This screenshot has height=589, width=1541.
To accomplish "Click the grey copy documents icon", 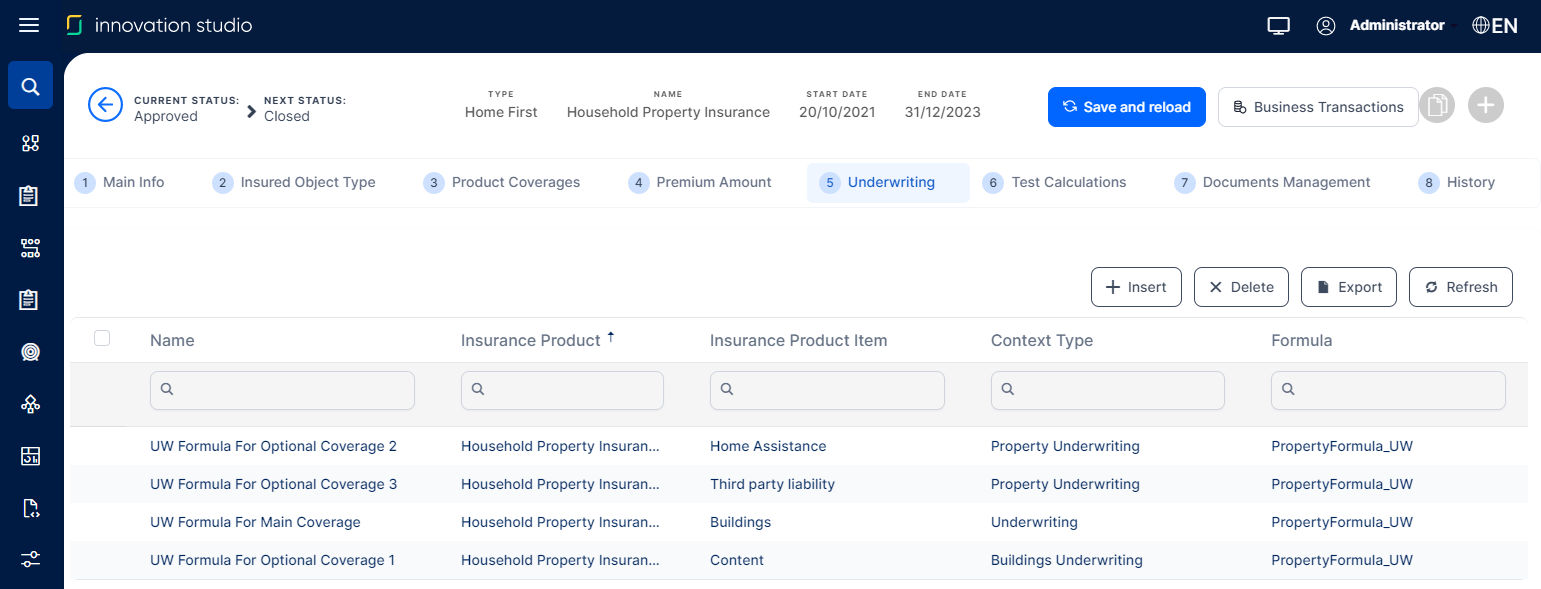I will (x=1437, y=106).
